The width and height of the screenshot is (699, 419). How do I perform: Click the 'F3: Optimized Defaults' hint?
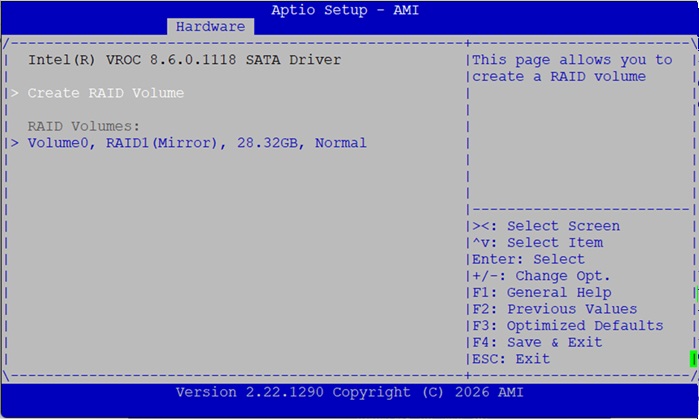click(567, 326)
